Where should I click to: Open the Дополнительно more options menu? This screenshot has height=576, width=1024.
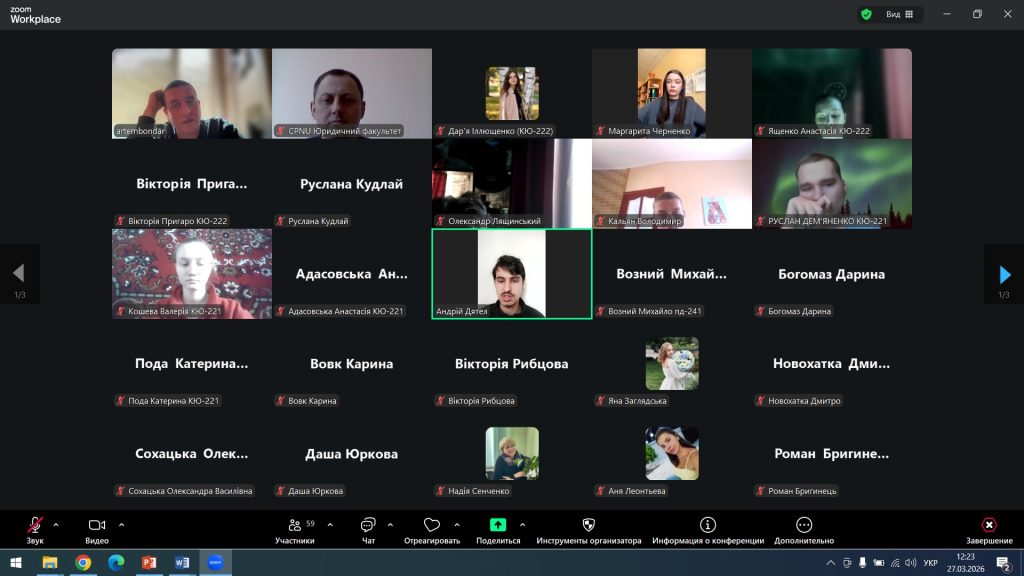pos(804,526)
